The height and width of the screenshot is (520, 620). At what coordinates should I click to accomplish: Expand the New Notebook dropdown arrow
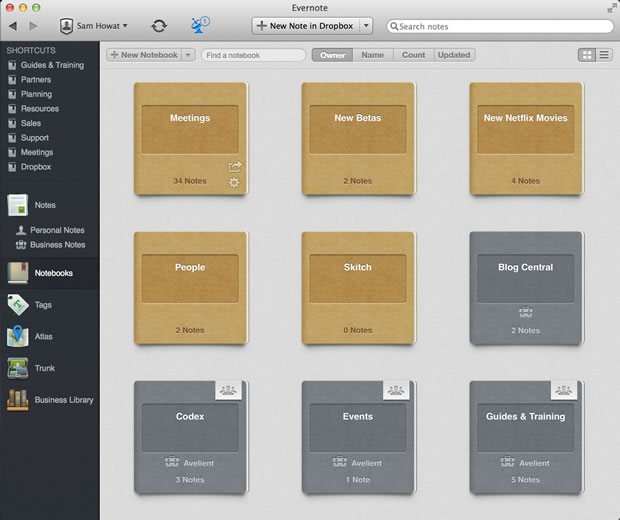pos(188,55)
